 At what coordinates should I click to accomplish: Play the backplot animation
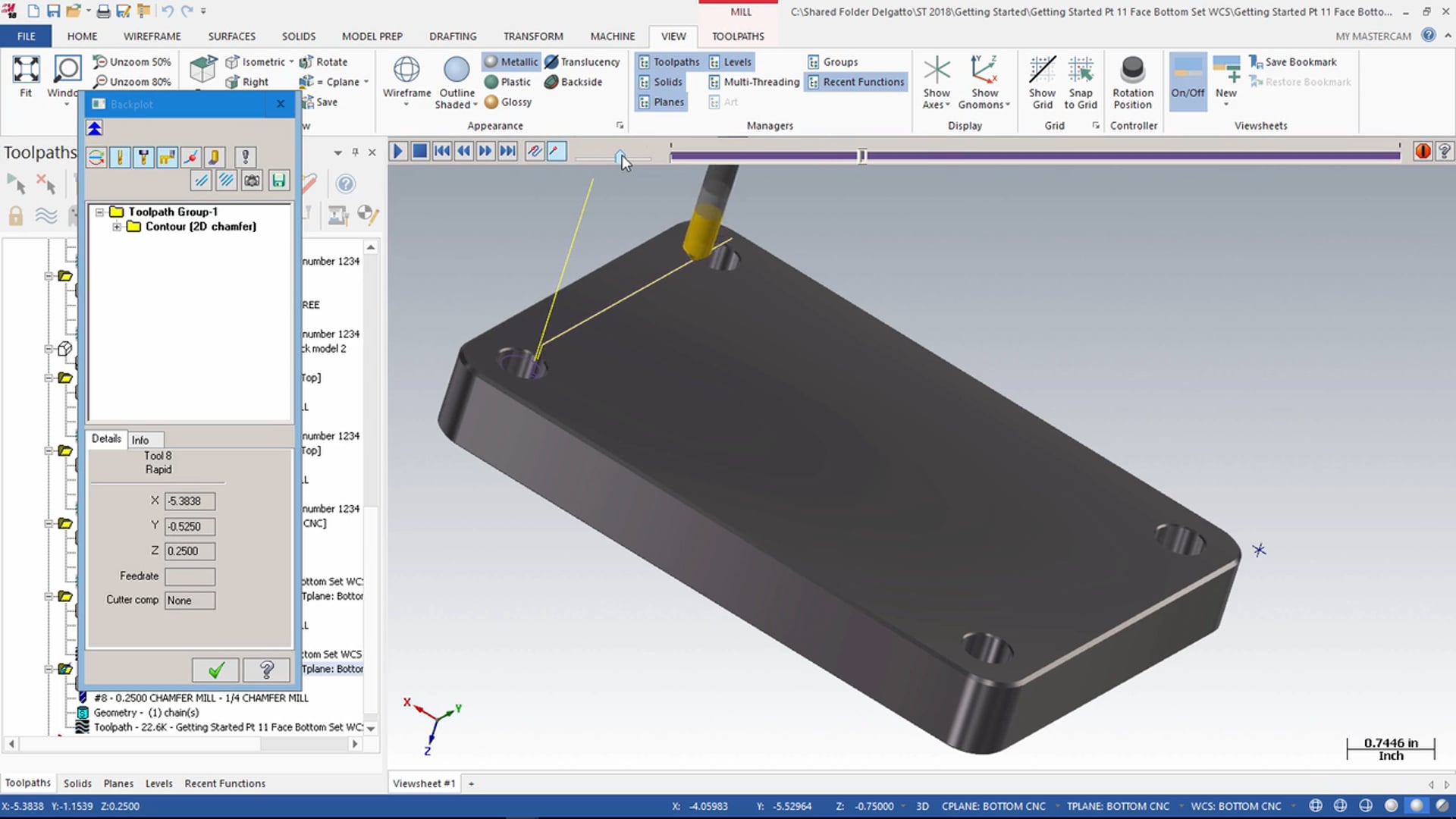[397, 151]
